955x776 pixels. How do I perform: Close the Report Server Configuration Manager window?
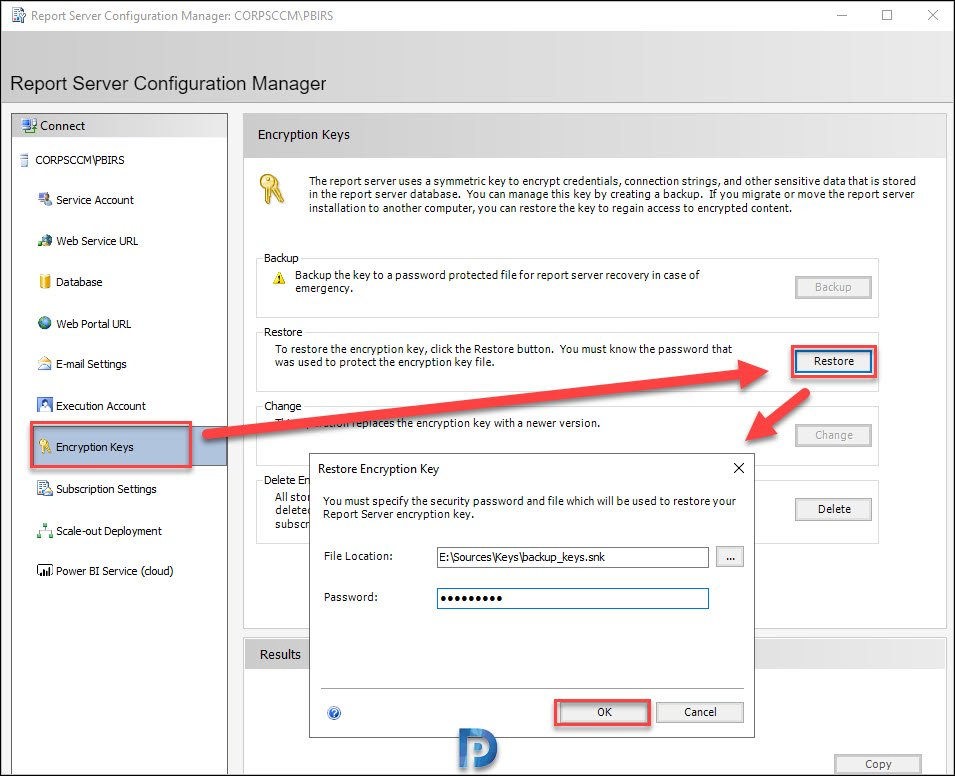(932, 15)
